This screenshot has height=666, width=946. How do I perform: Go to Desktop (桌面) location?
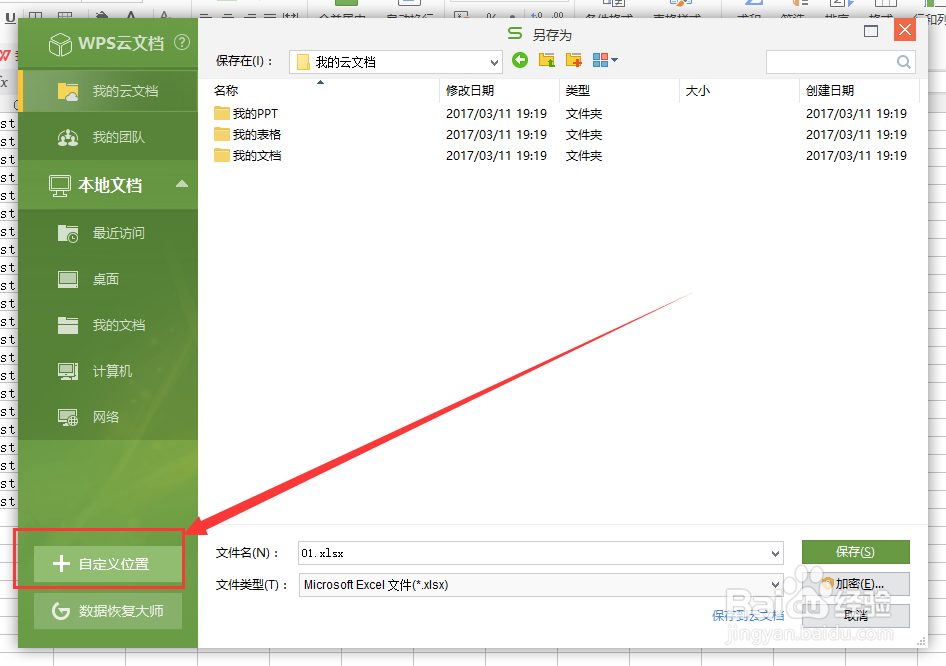109,279
